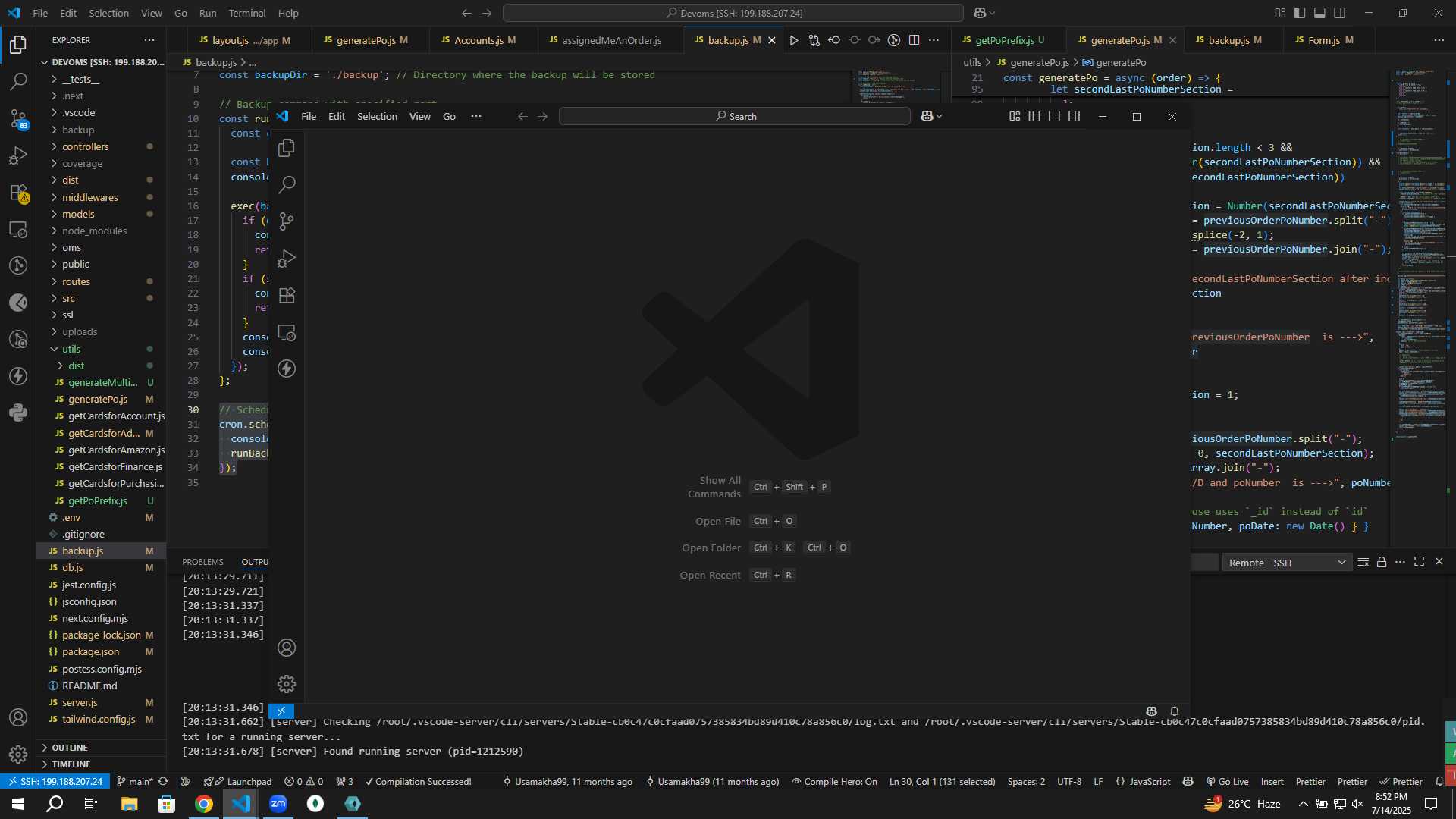Click the front window's Search command box
The height and width of the screenshot is (819, 1456).
pos(734,116)
